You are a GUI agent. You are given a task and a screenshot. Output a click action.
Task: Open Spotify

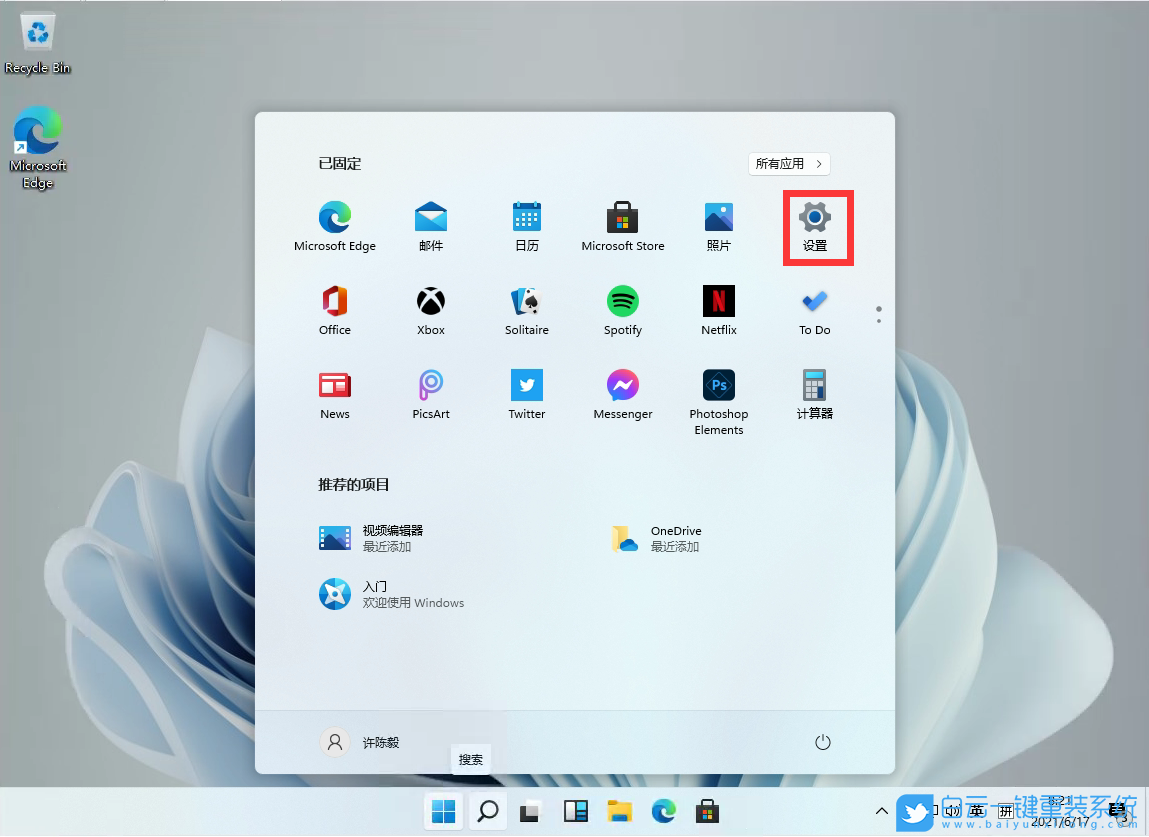622,310
